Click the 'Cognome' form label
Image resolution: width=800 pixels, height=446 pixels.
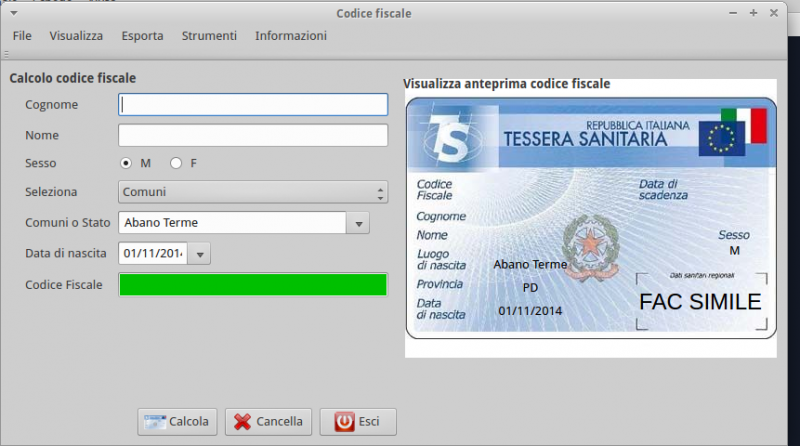(x=52, y=105)
